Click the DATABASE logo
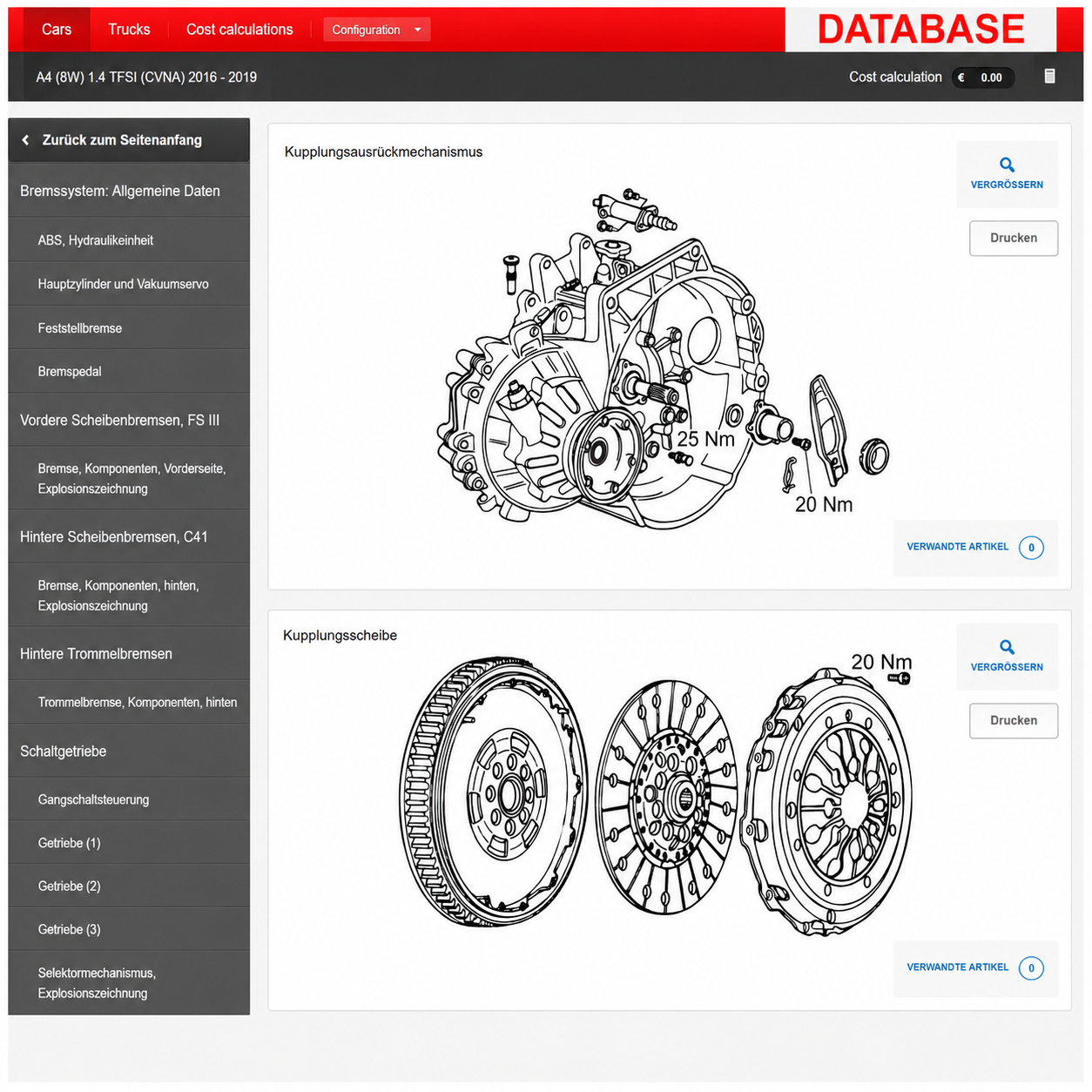 pyautogui.click(x=920, y=30)
